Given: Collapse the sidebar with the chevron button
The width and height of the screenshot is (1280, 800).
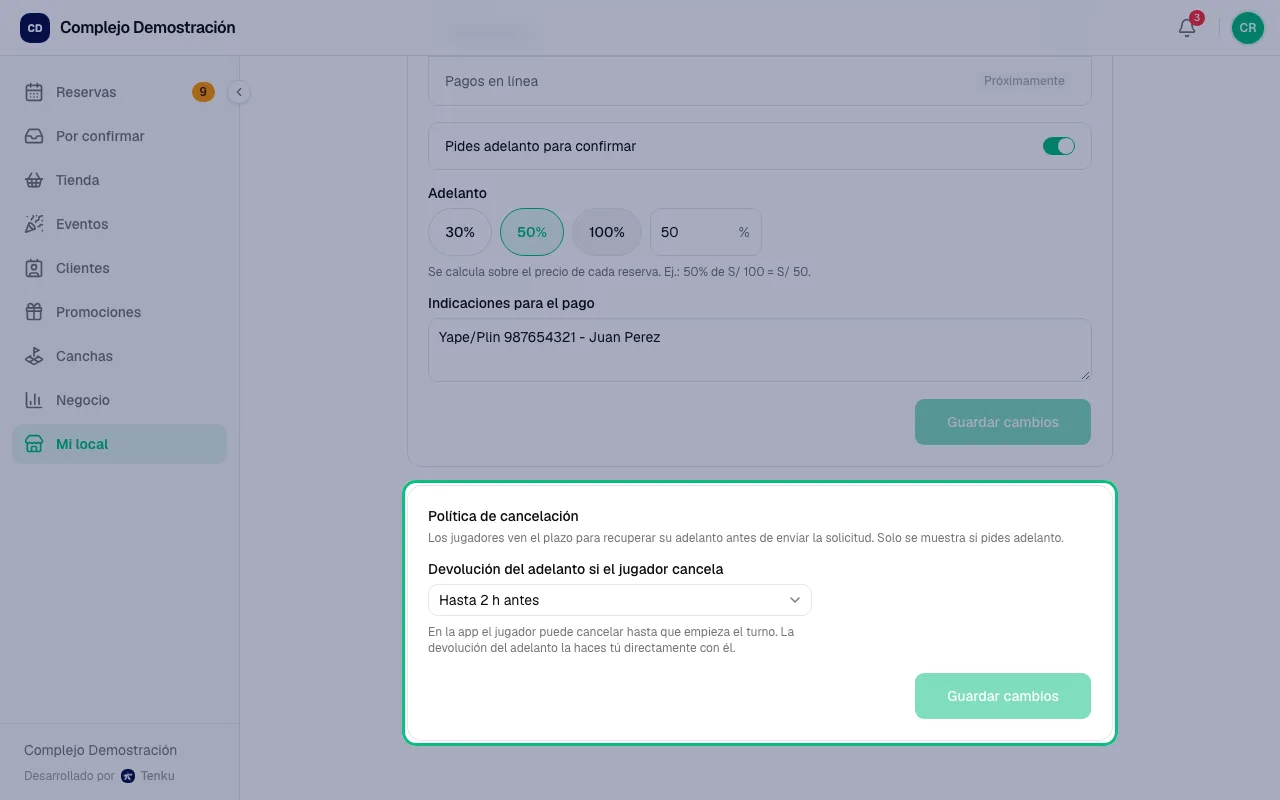Looking at the screenshot, I should coord(239,92).
